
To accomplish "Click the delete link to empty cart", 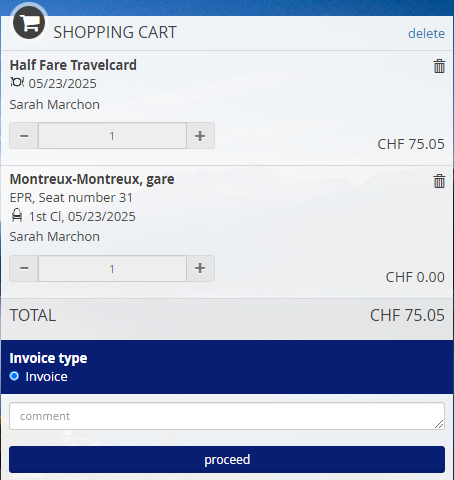I will click(x=426, y=33).
